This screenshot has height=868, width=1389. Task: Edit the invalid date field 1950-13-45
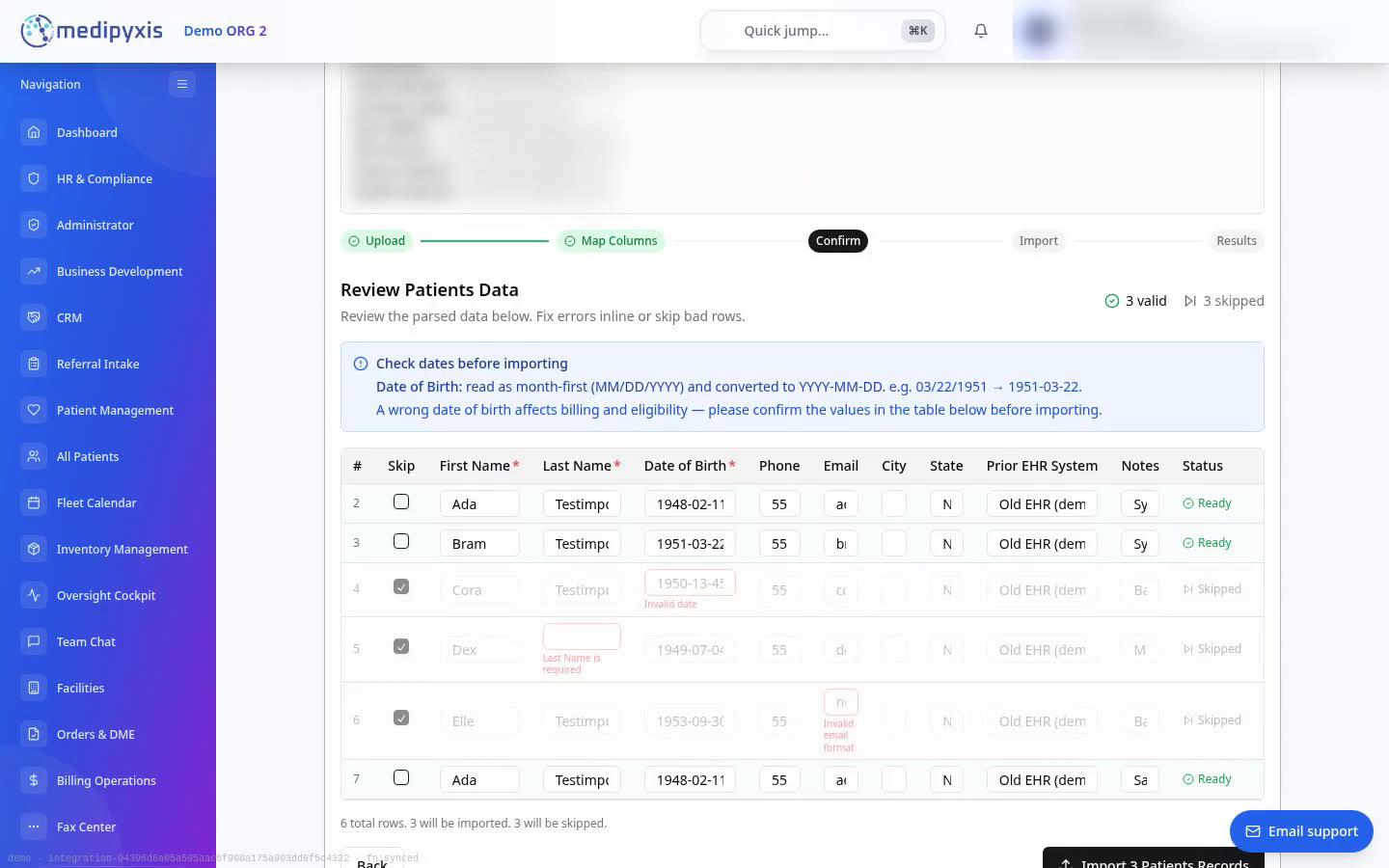pos(690,583)
